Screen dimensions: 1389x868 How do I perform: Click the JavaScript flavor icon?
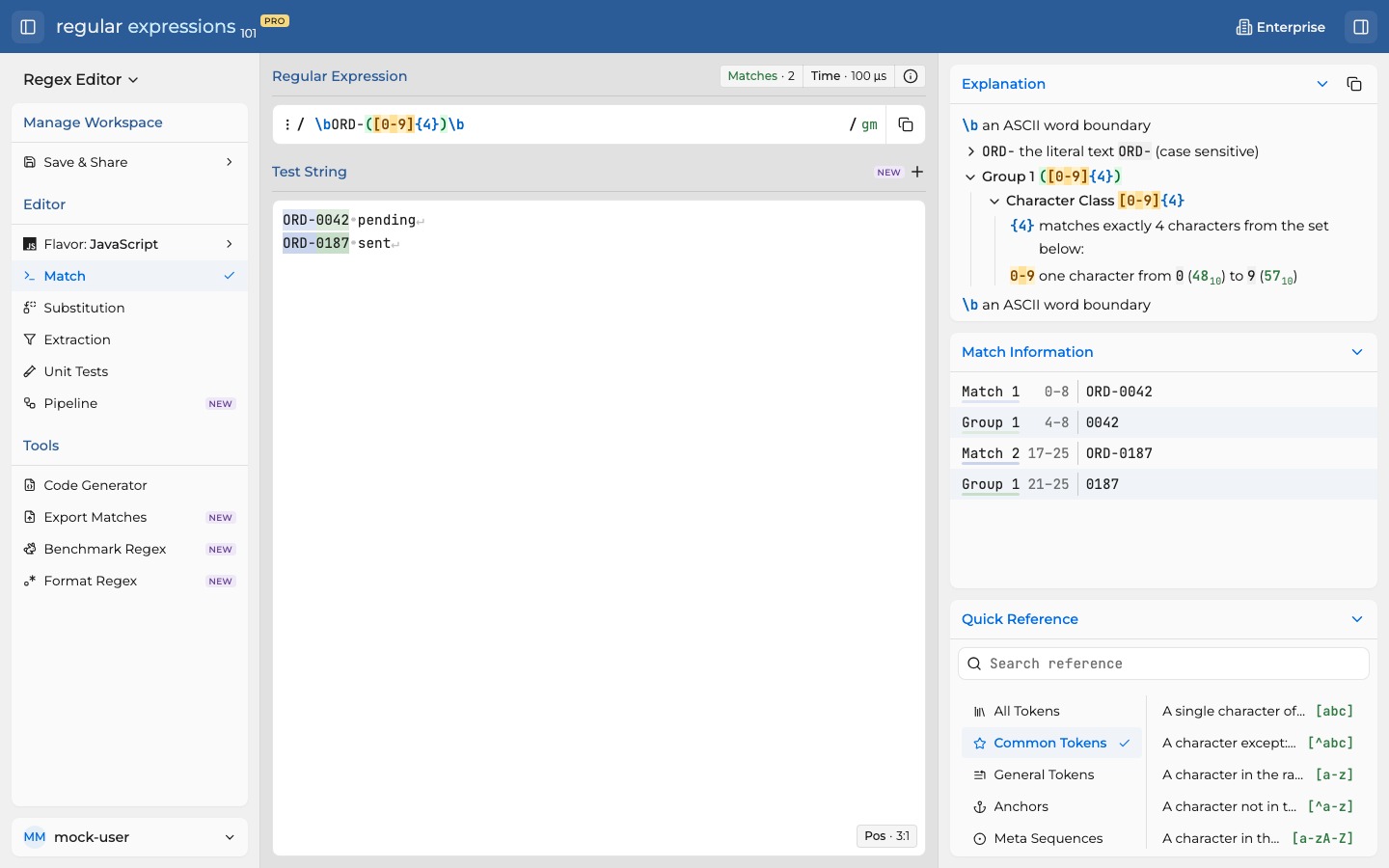tap(30, 244)
